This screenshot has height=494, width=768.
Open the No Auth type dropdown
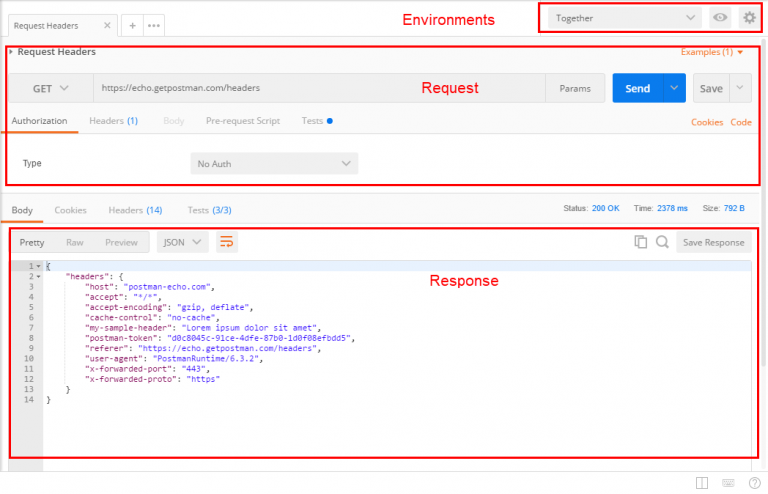tap(274, 164)
